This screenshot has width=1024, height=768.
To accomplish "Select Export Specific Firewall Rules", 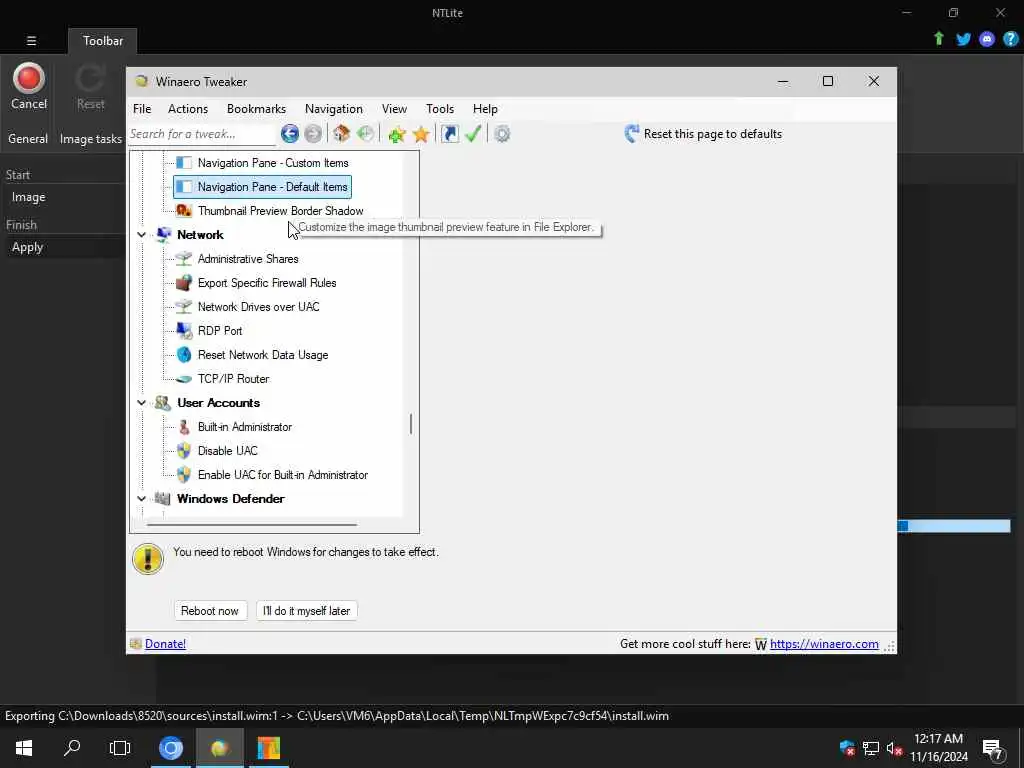I will click(x=266, y=283).
